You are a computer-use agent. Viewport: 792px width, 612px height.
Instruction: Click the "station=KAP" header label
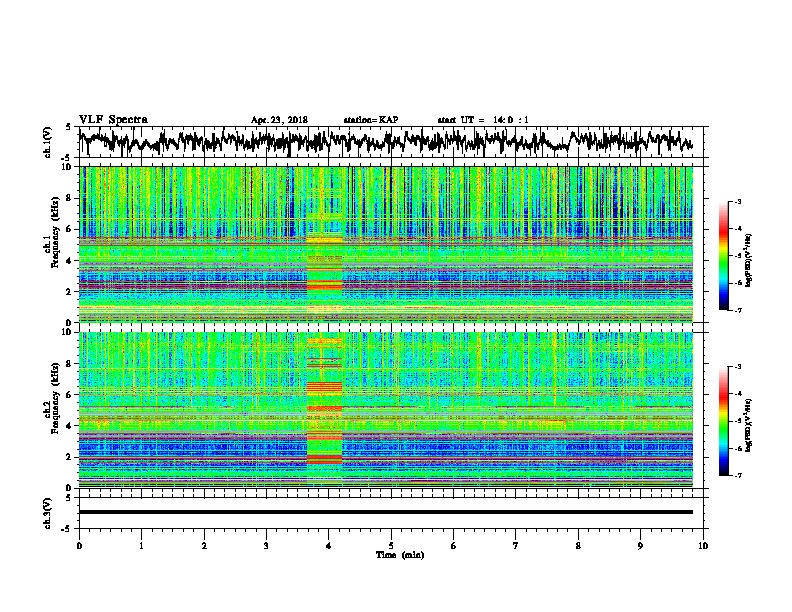[x=371, y=120]
